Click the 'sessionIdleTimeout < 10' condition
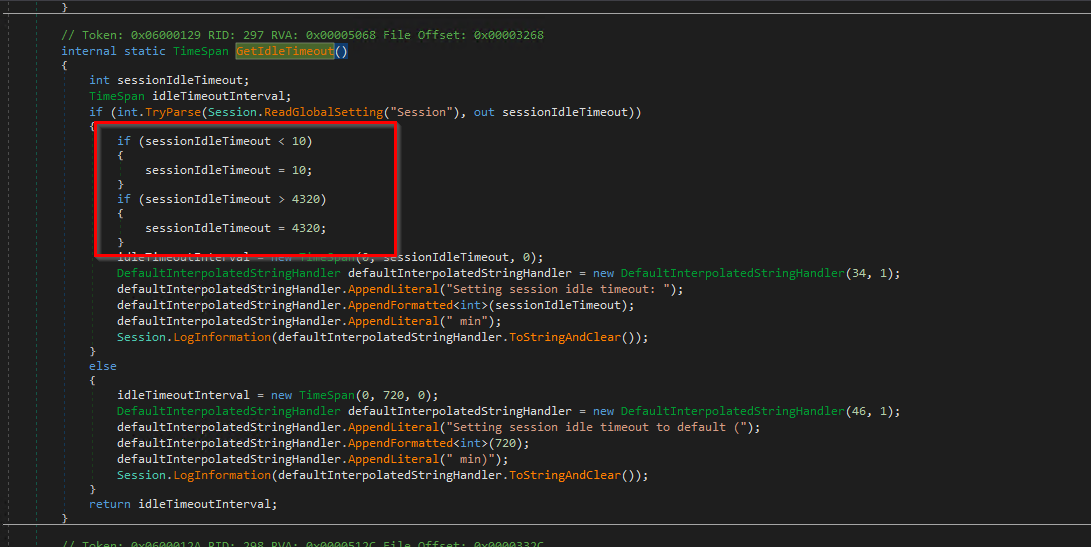The height and width of the screenshot is (547, 1091). (225, 141)
